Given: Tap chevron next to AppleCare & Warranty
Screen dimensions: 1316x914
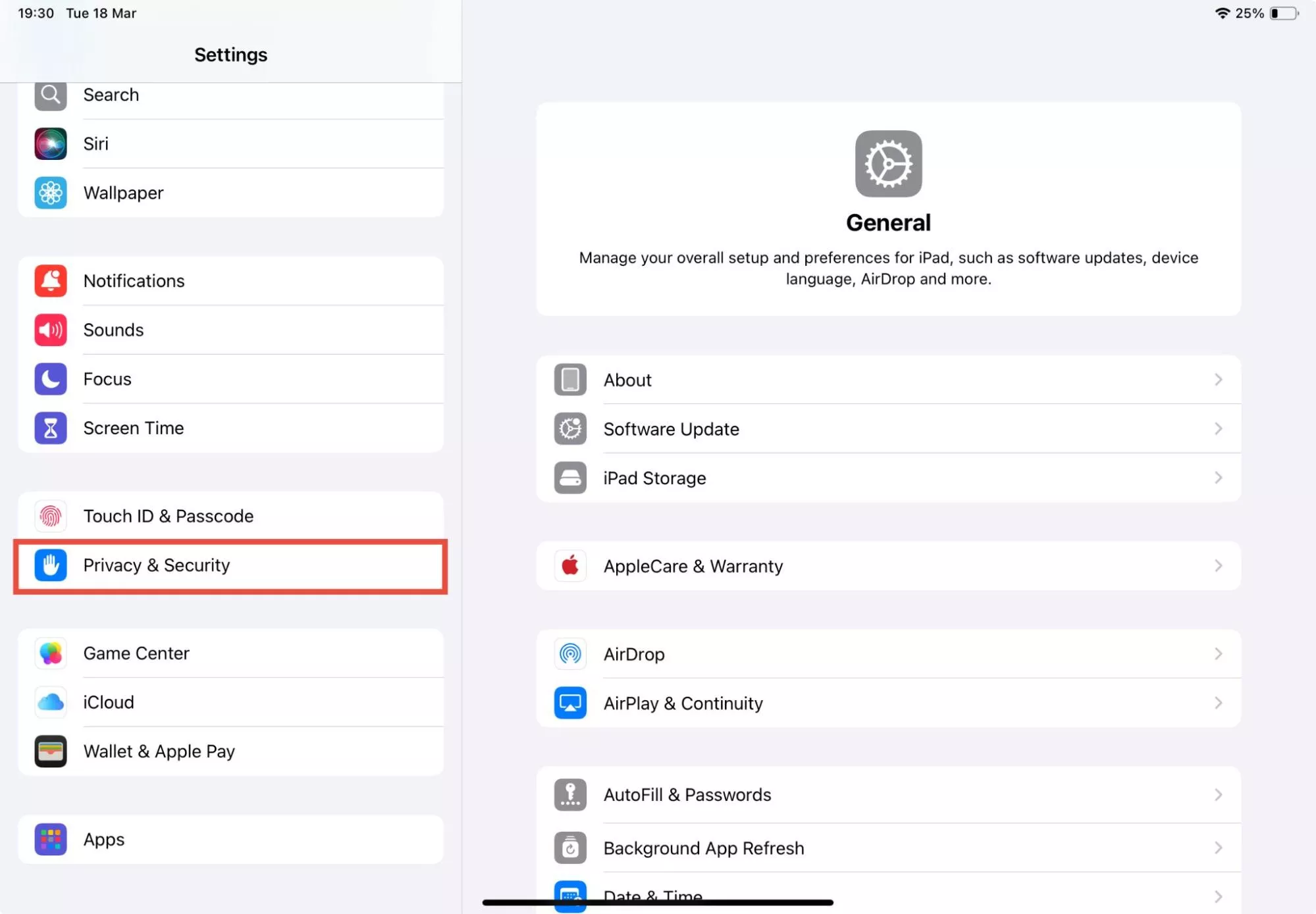Looking at the screenshot, I should coord(1218,566).
